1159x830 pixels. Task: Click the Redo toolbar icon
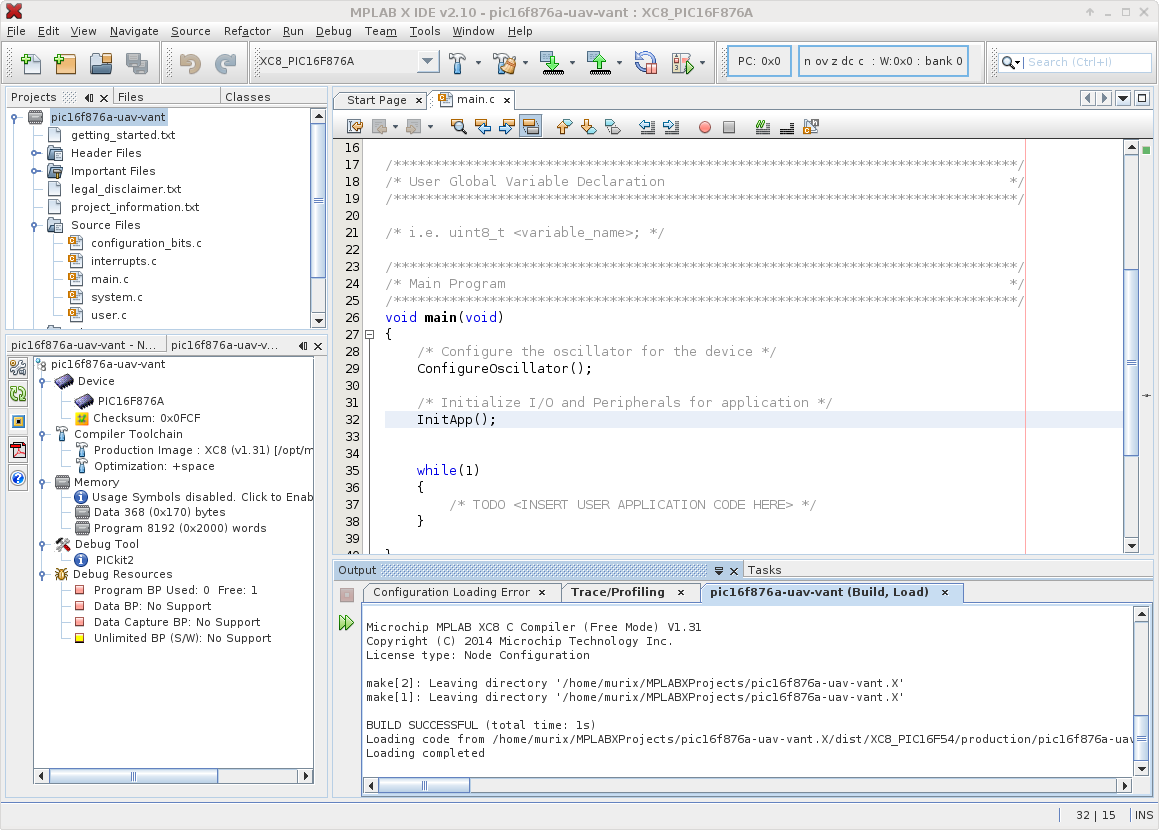point(225,63)
